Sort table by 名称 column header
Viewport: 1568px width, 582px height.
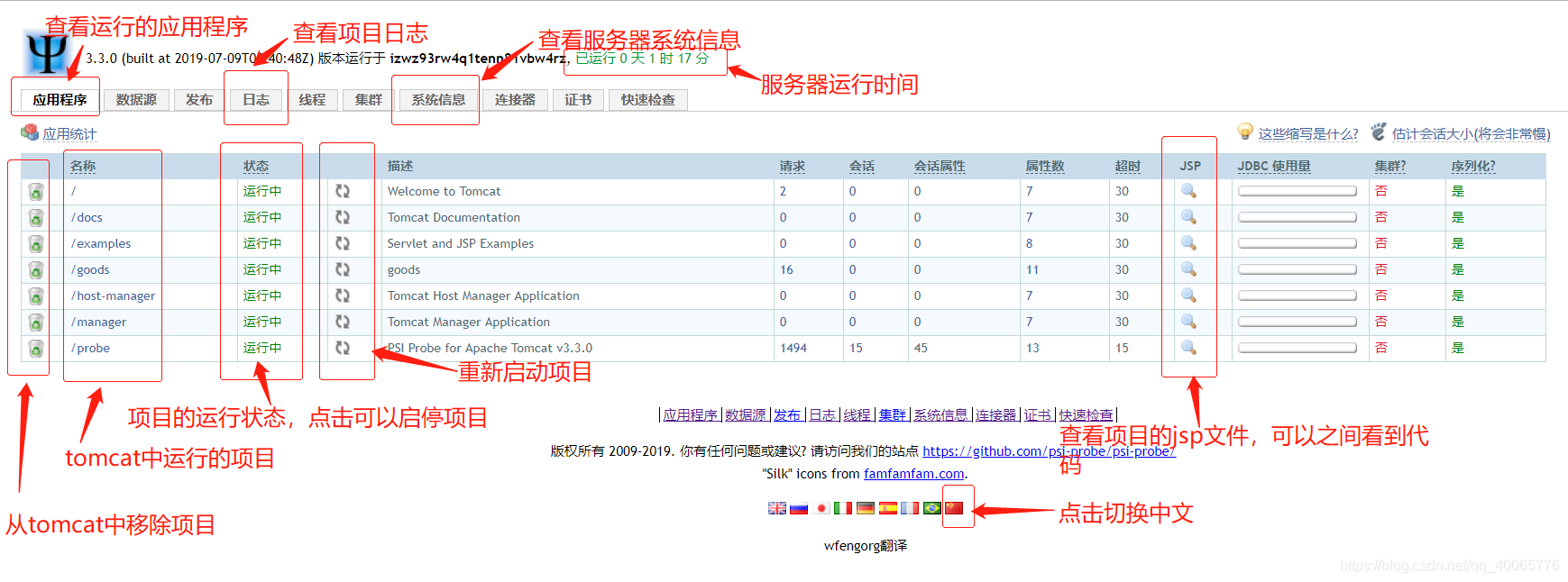coord(83,166)
